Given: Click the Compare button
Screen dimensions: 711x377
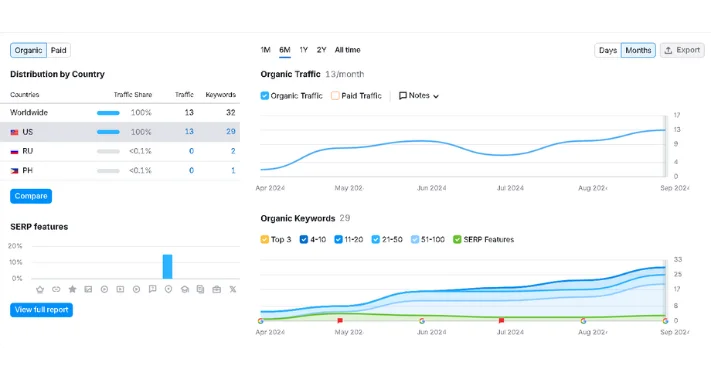Looking at the screenshot, I should [31, 196].
